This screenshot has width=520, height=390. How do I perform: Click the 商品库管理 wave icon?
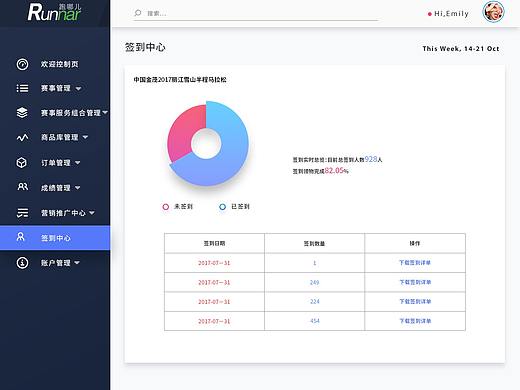click(x=22, y=137)
